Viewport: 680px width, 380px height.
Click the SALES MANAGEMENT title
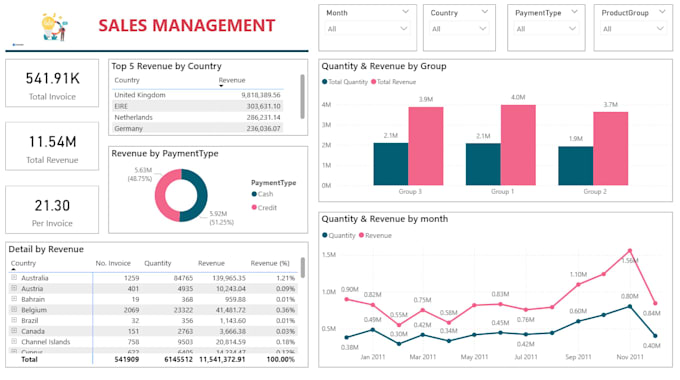tap(186, 25)
